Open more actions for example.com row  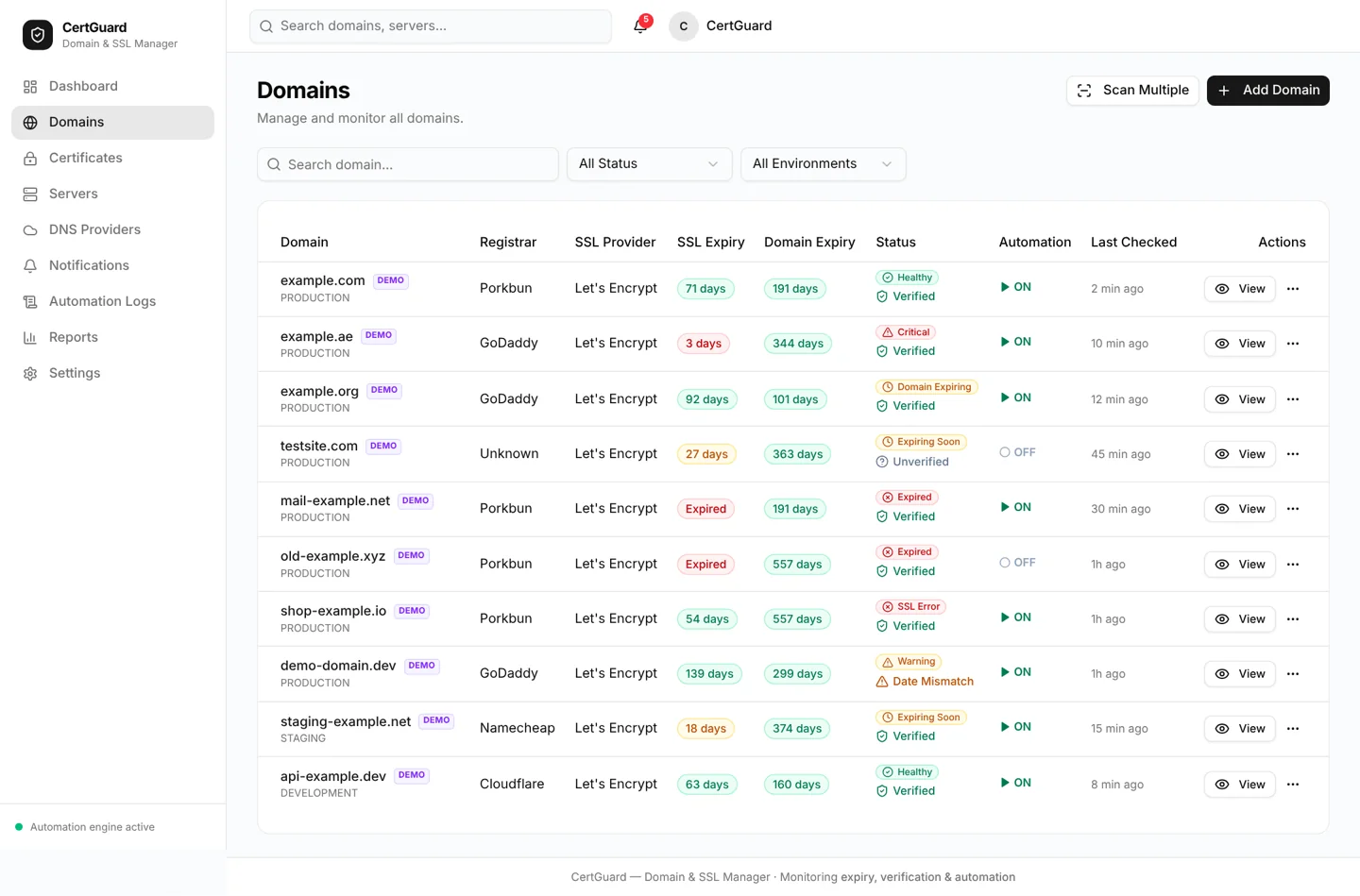(x=1293, y=289)
